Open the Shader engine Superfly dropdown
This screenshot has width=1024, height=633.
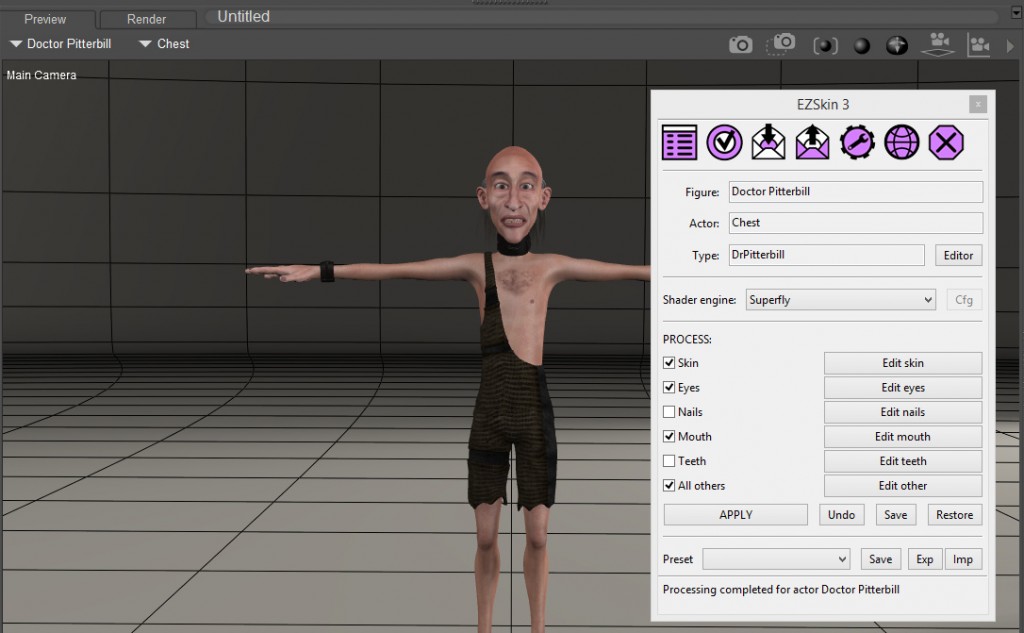pos(840,300)
